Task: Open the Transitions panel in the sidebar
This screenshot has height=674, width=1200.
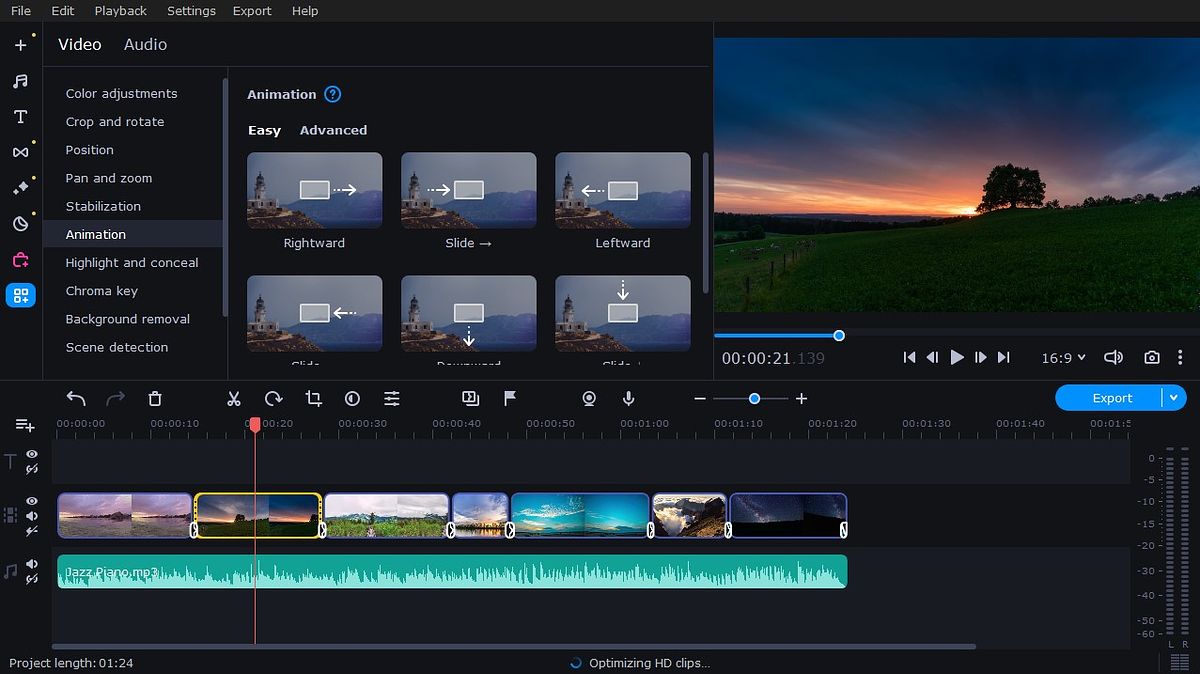Action: pos(22,152)
